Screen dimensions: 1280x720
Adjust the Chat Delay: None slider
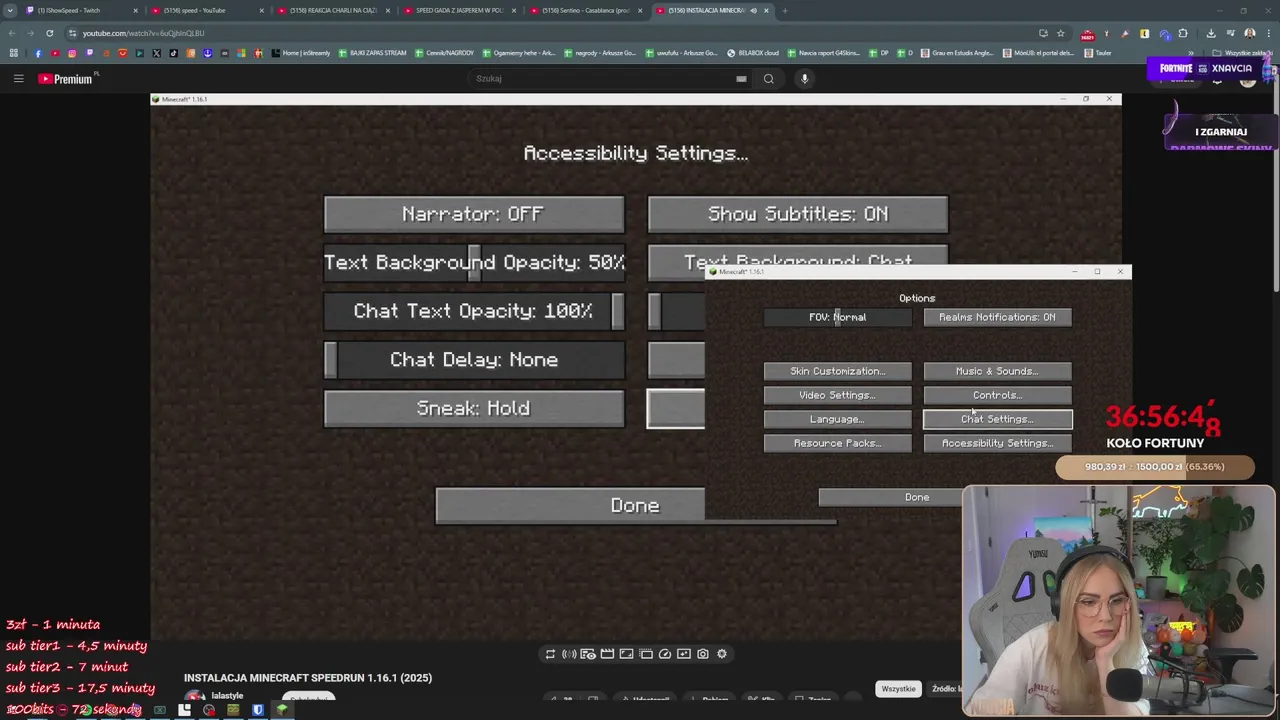[x=474, y=360]
